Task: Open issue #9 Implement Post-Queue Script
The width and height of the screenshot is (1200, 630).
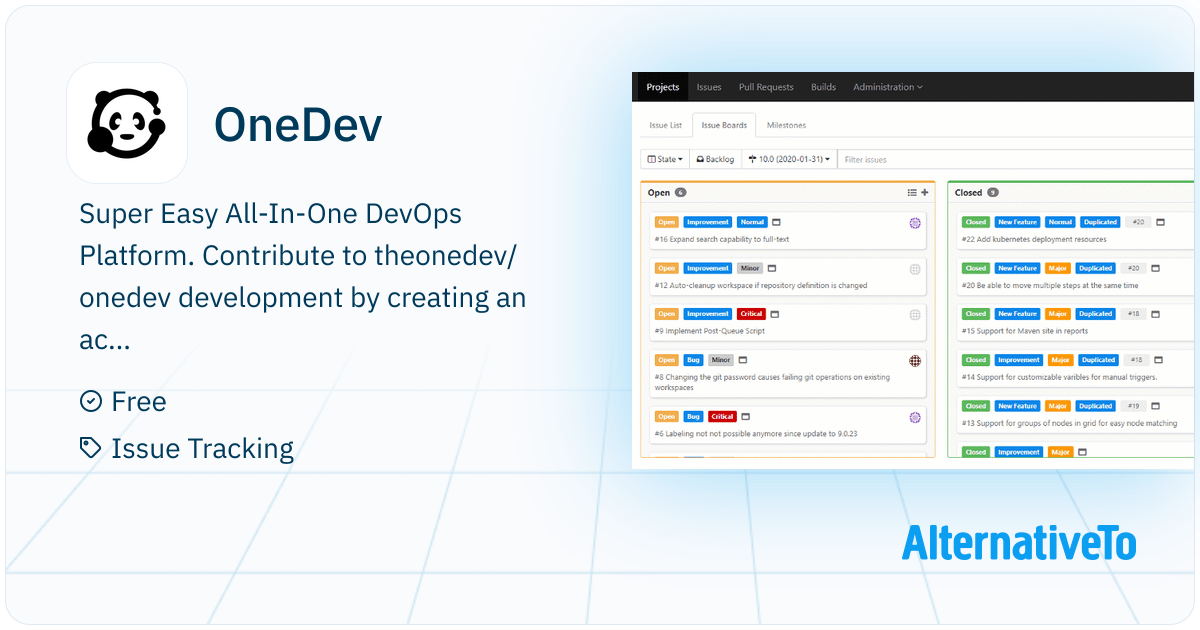Action: point(711,332)
